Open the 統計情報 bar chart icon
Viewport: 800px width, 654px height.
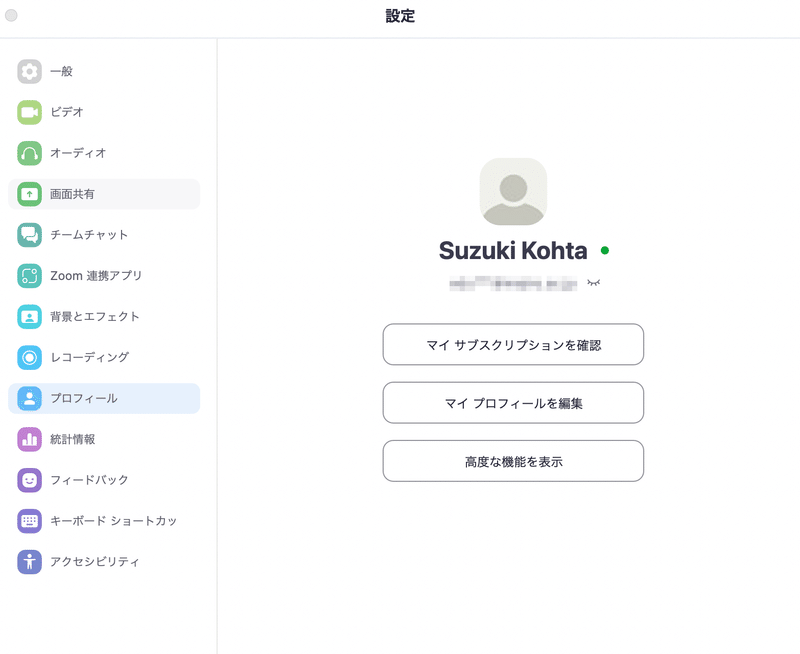30,439
